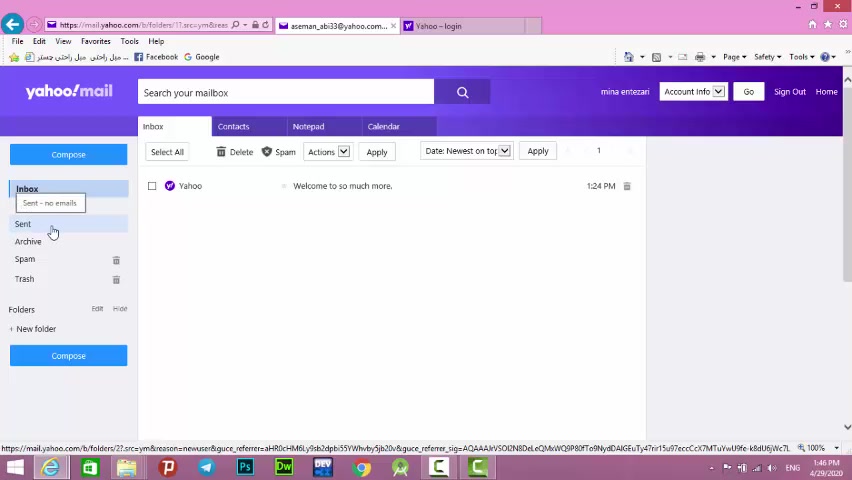Open the Archive folder

point(28,241)
